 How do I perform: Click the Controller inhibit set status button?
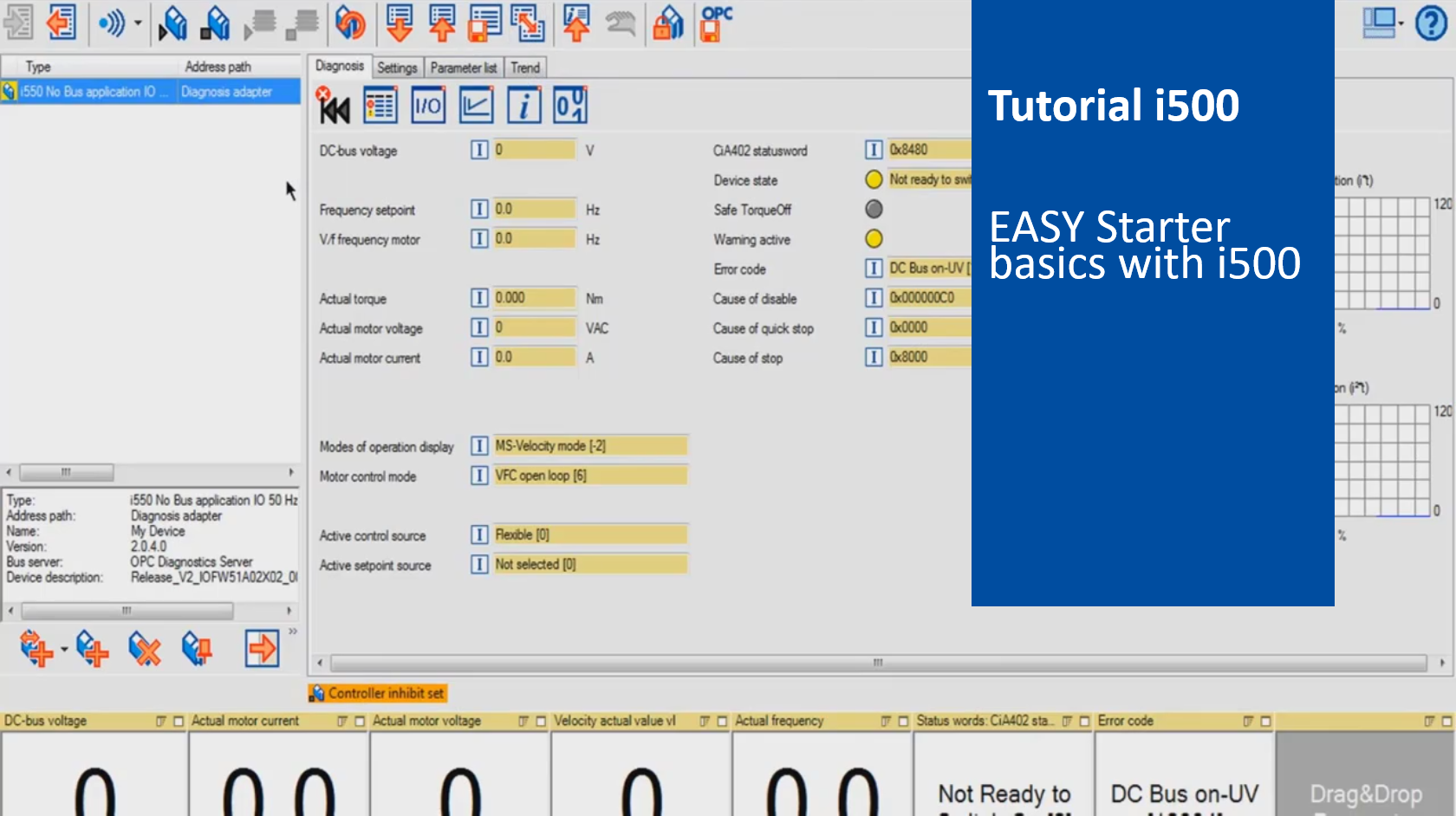click(377, 693)
